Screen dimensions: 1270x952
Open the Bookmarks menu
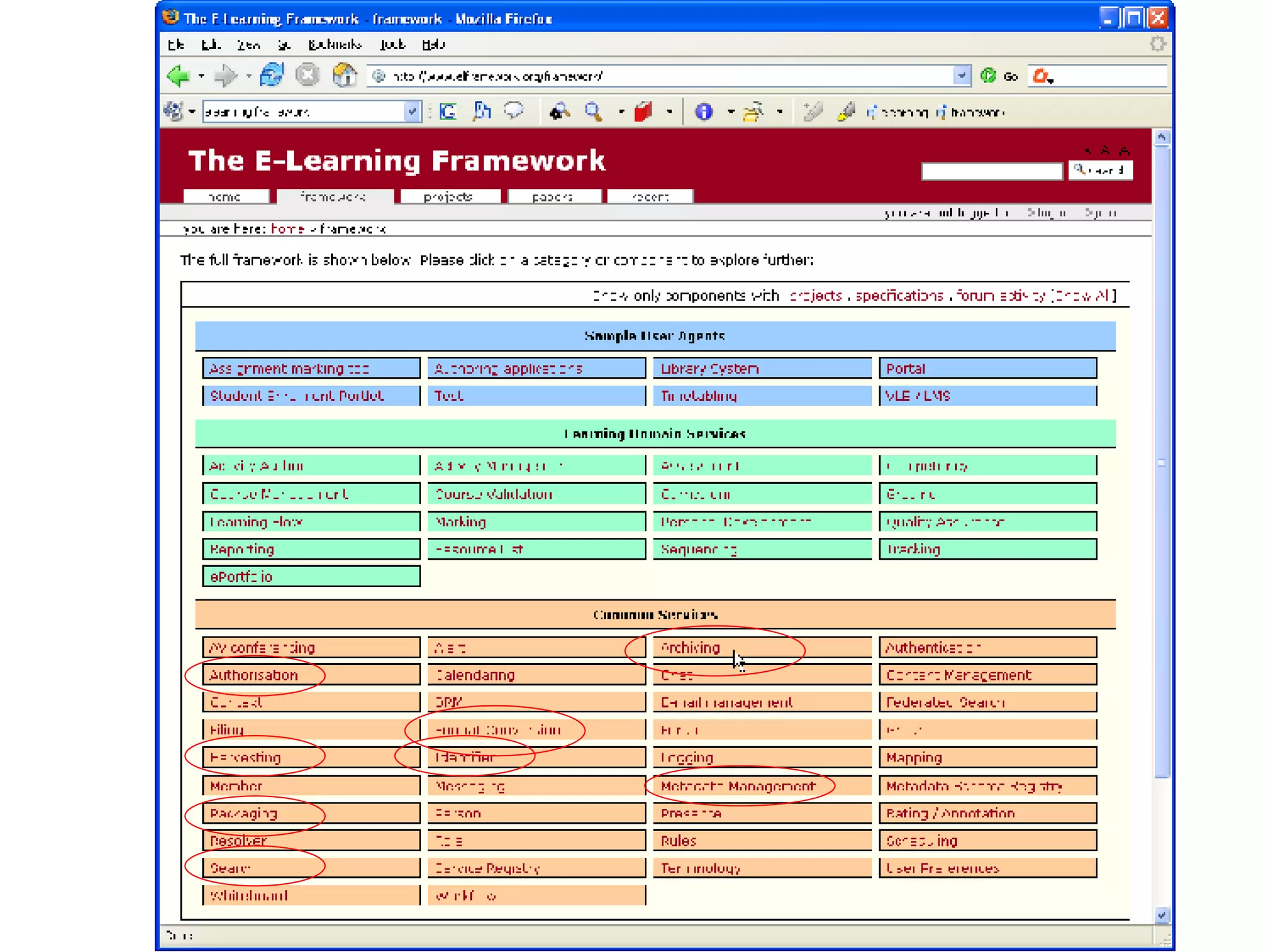(x=335, y=44)
